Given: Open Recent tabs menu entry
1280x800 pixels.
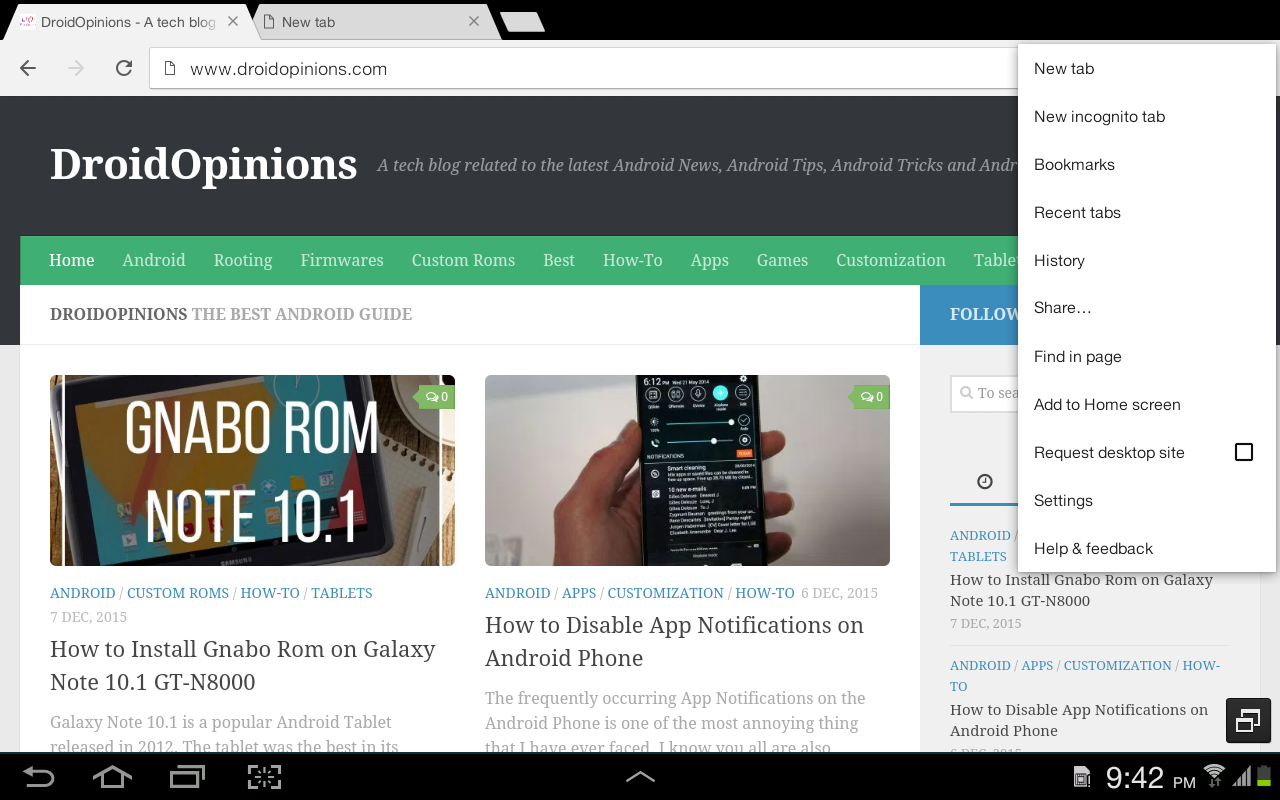Looking at the screenshot, I should coord(1147,213).
